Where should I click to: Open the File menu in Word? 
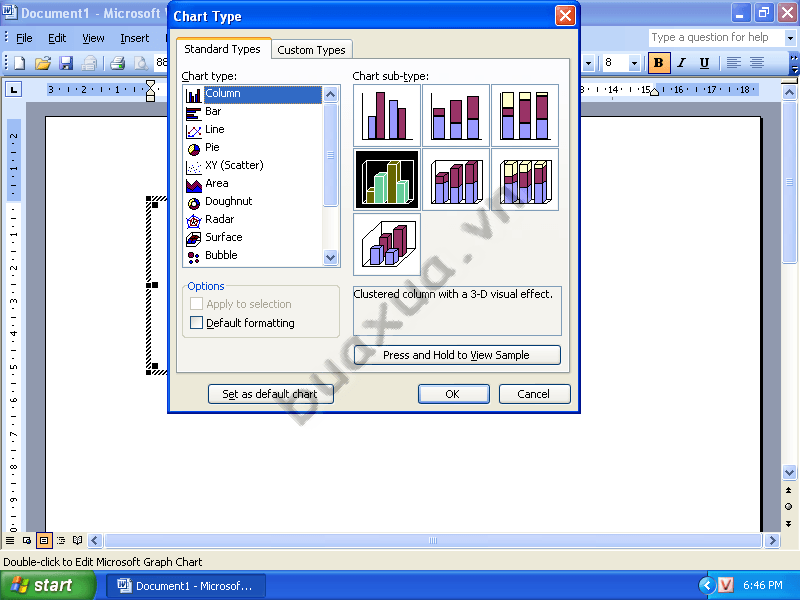click(24, 38)
